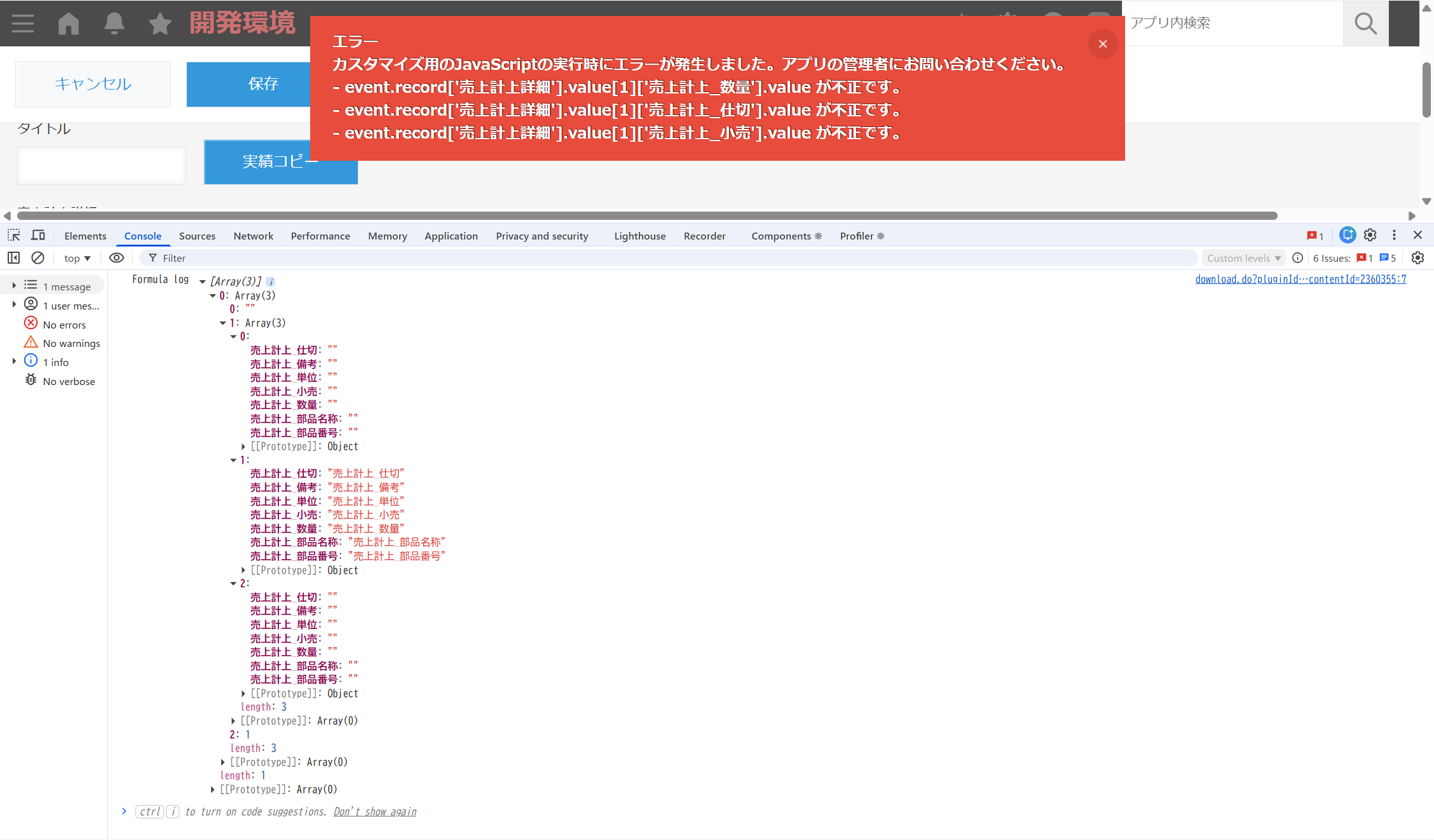Open console settings gear at right
This screenshot has width=1434, height=840.
[1417, 258]
